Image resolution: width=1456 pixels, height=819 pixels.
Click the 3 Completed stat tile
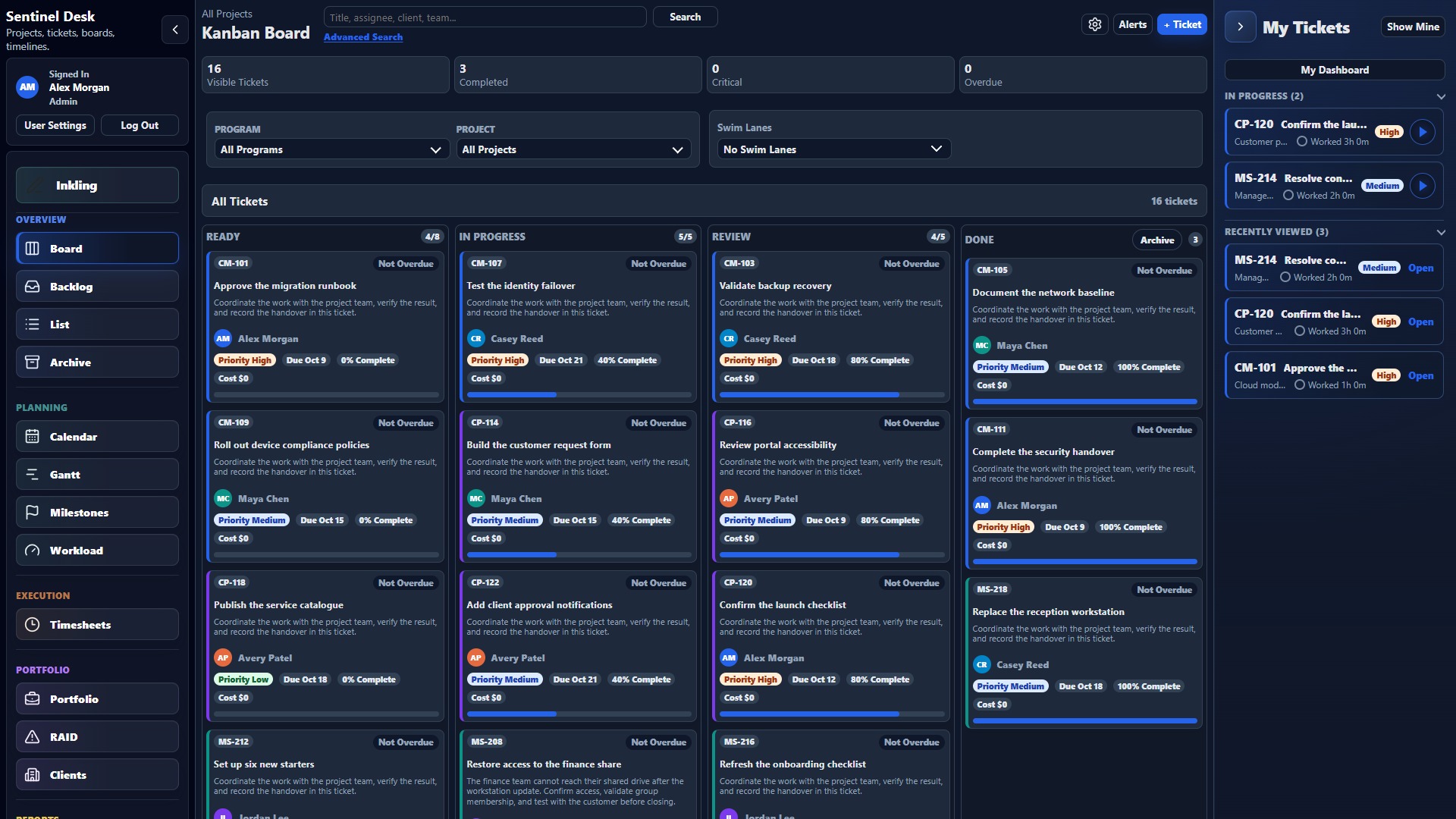coord(578,74)
